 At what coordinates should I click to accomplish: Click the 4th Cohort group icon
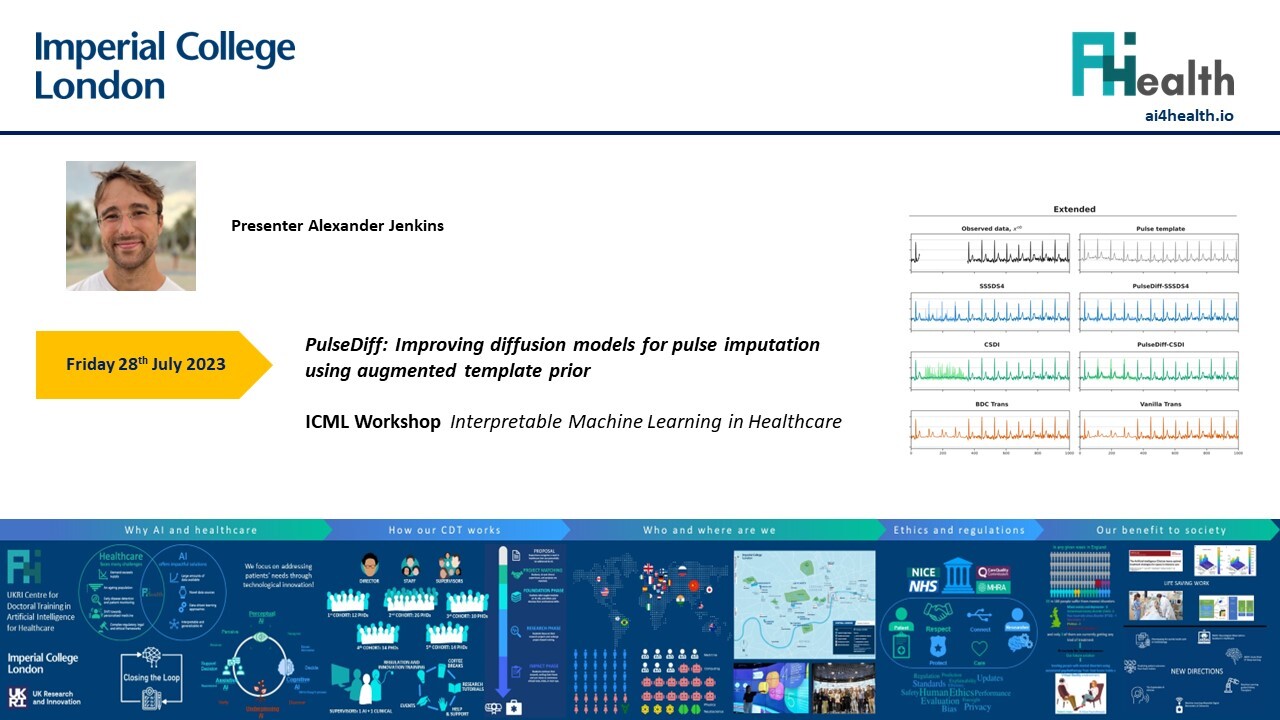coord(378,633)
